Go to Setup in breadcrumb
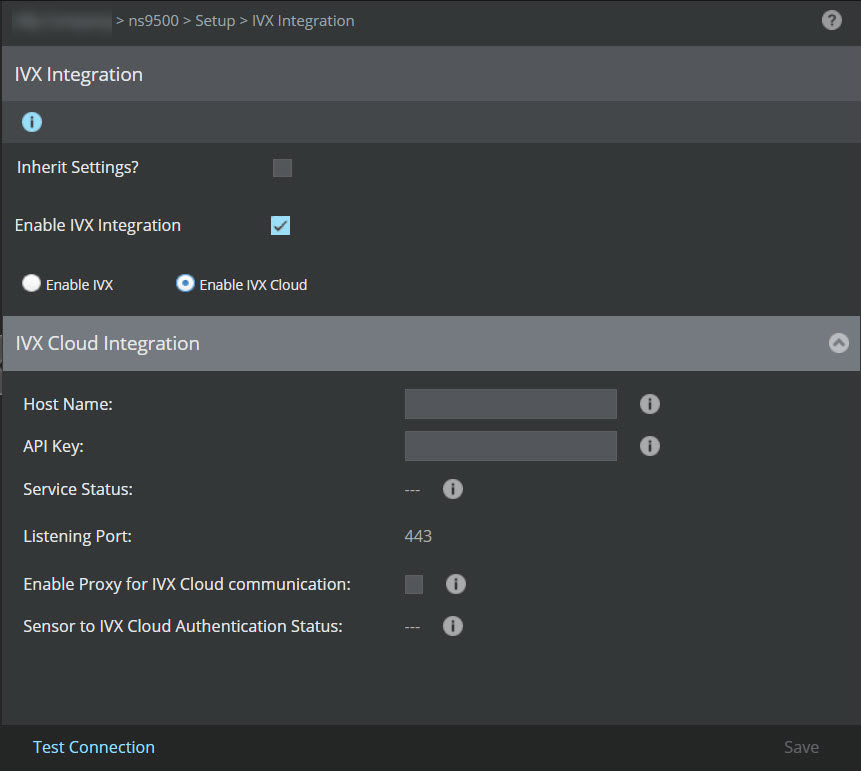The width and height of the screenshot is (861, 771). (215, 21)
